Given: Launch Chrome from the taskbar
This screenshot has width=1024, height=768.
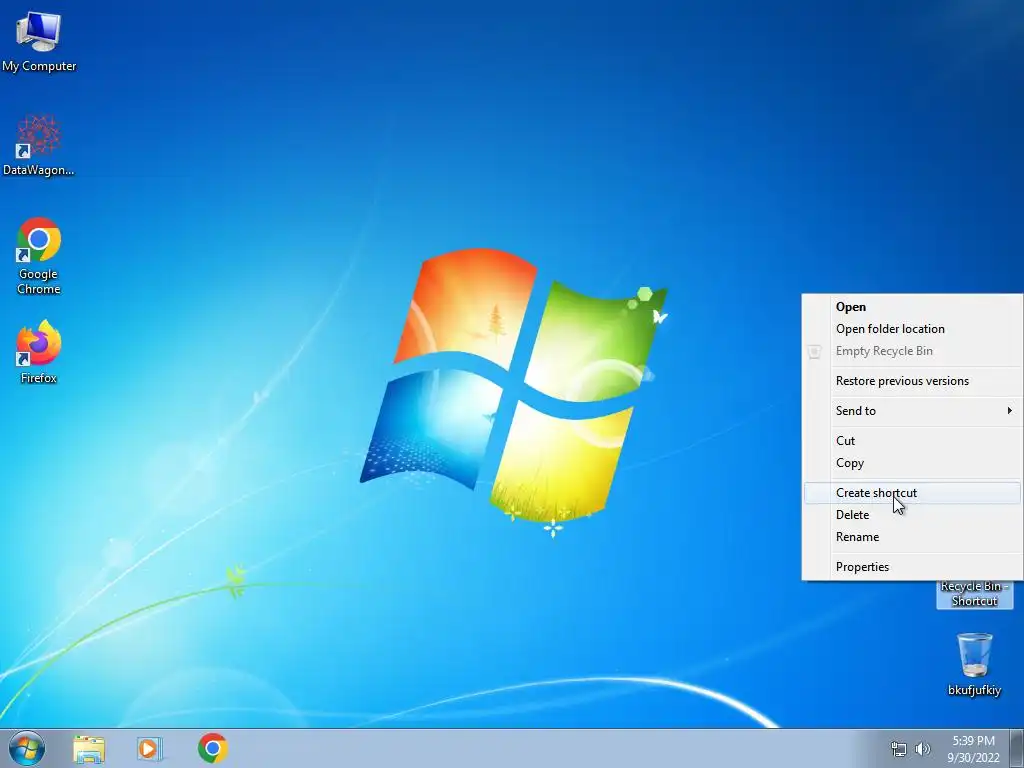Looking at the screenshot, I should coord(213,748).
